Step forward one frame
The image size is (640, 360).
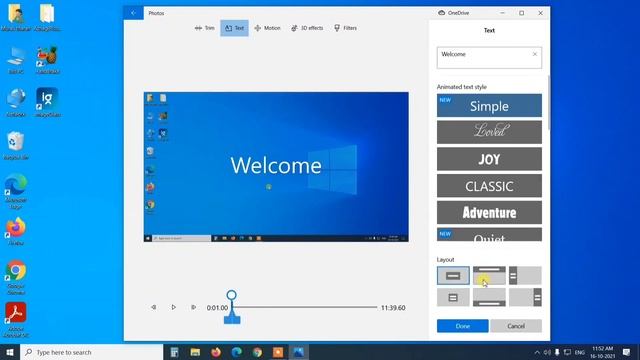click(x=193, y=307)
